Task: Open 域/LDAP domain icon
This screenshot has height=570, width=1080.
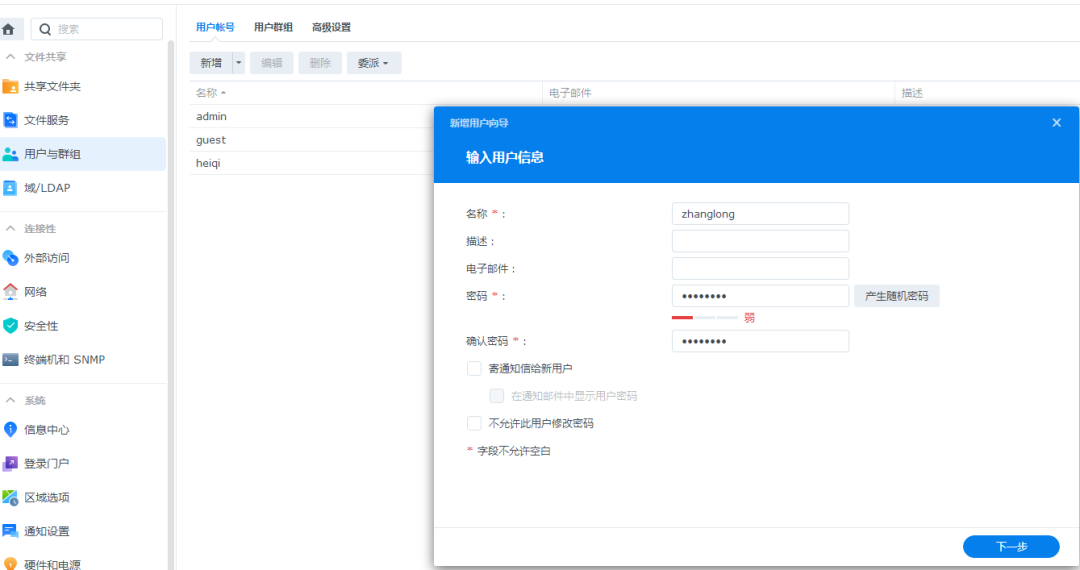Action: coord(11,188)
